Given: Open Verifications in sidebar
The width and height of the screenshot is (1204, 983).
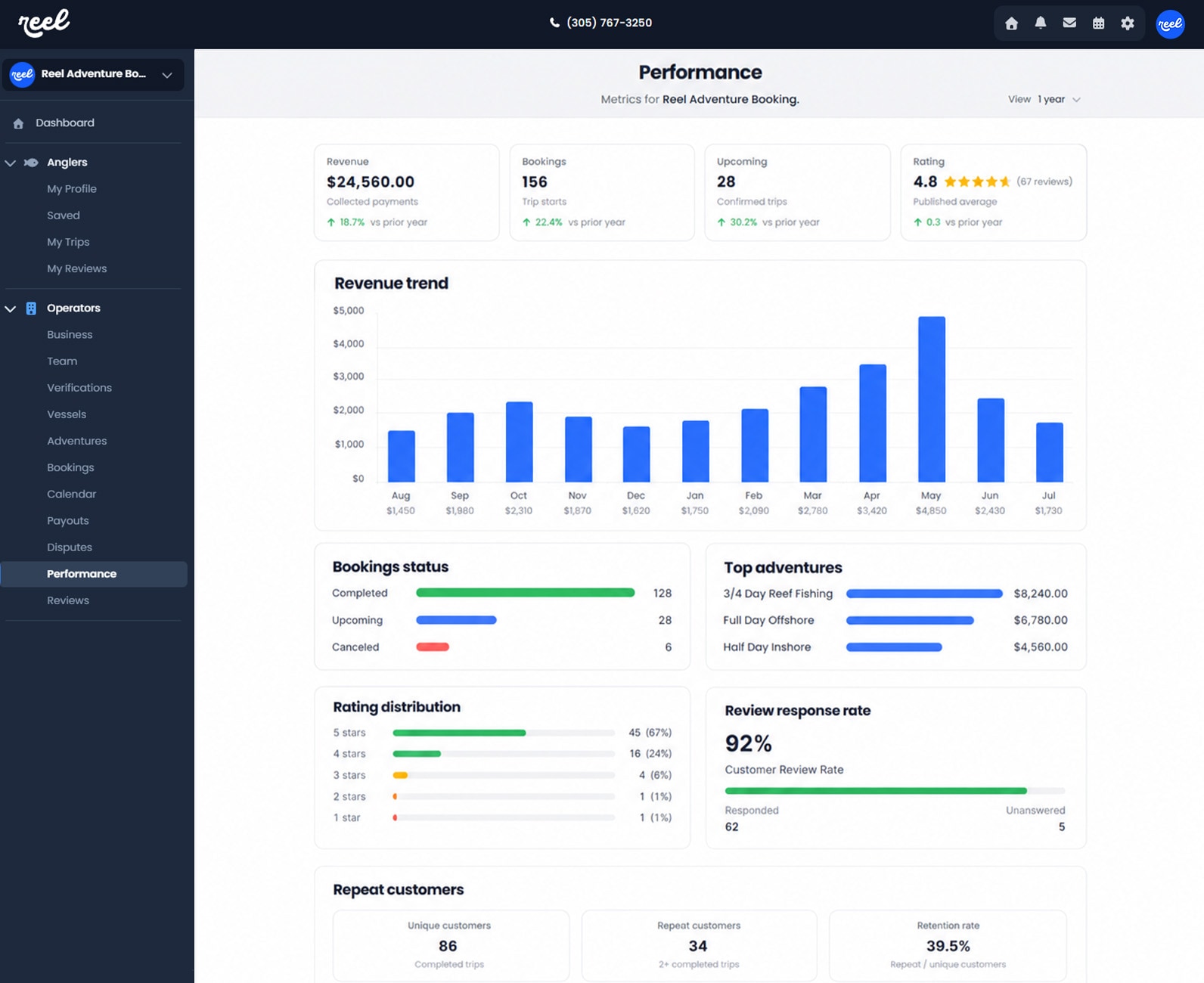Looking at the screenshot, I should (79, 388).
